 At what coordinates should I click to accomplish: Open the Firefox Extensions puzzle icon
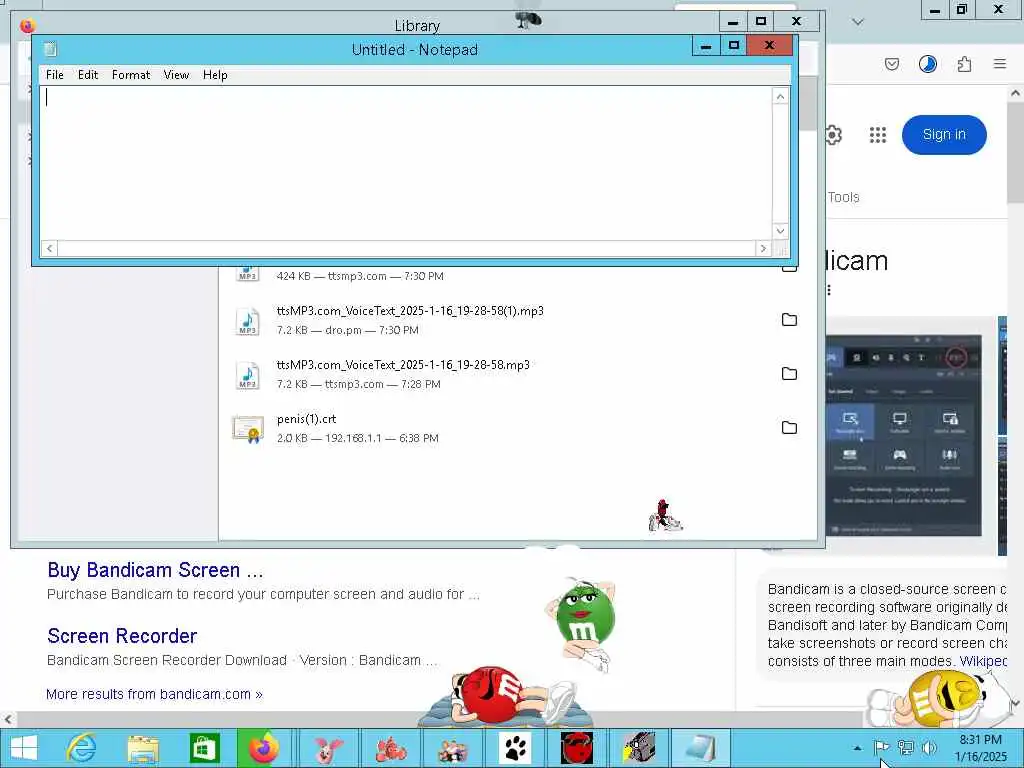964,64
